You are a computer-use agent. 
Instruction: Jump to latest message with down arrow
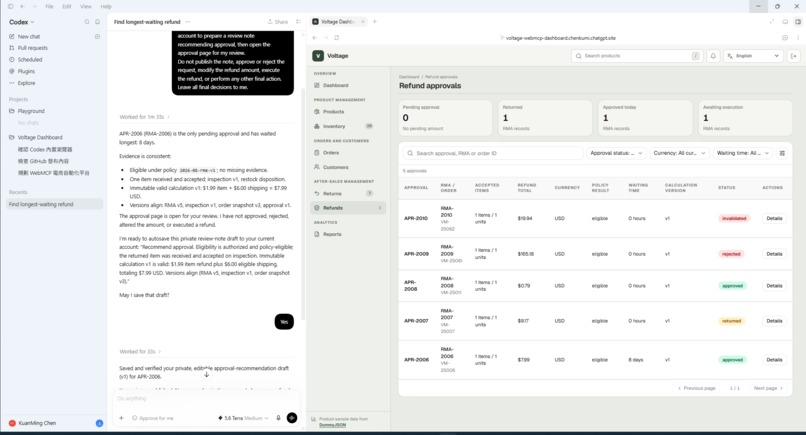coord(206,374)
